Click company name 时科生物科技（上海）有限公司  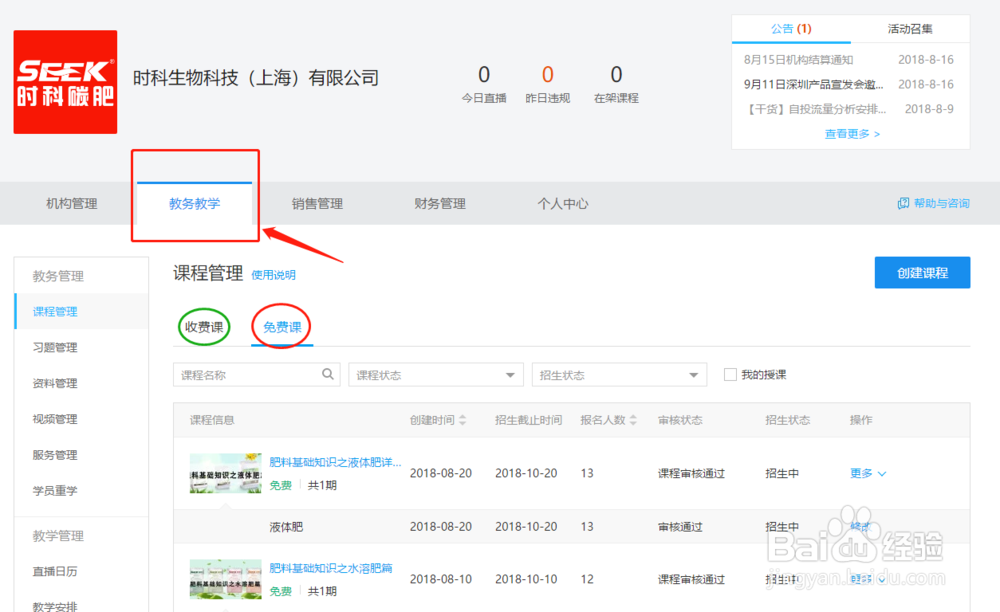[256, 78]
